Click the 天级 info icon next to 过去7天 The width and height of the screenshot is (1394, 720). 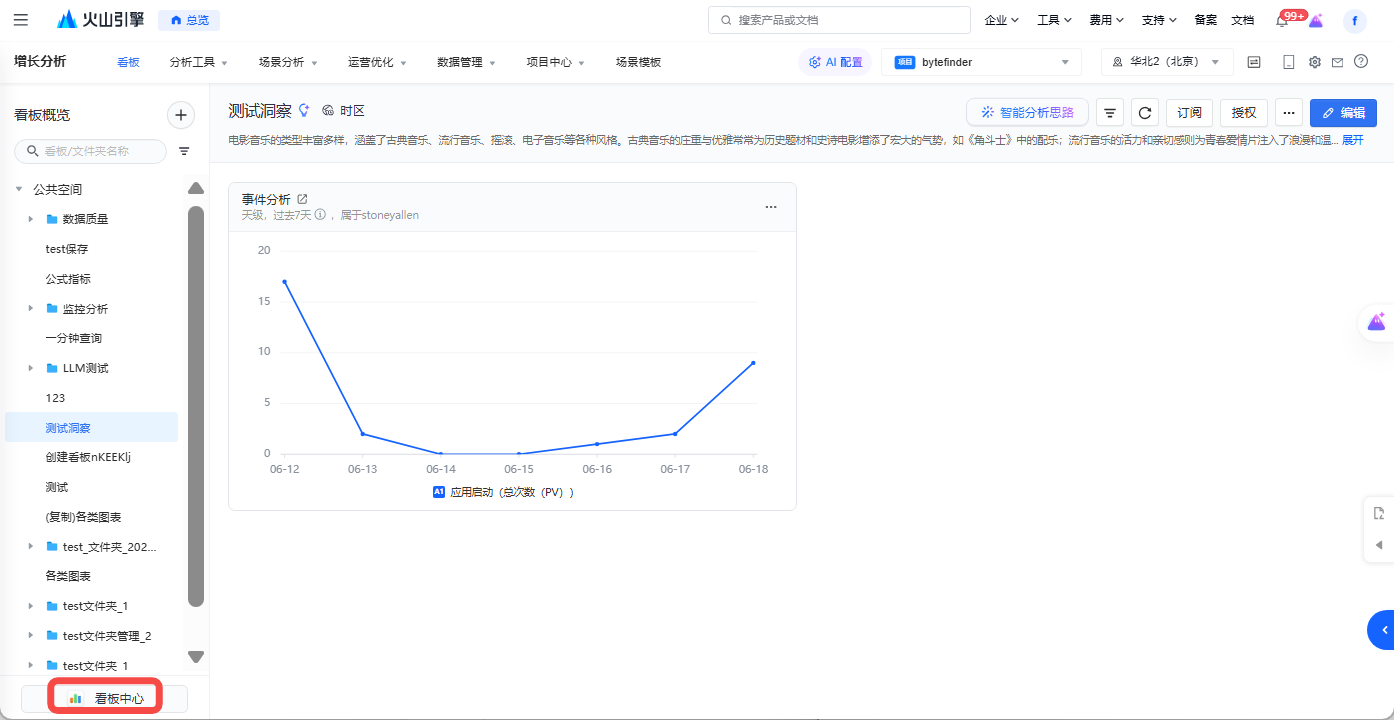[320, 215]
